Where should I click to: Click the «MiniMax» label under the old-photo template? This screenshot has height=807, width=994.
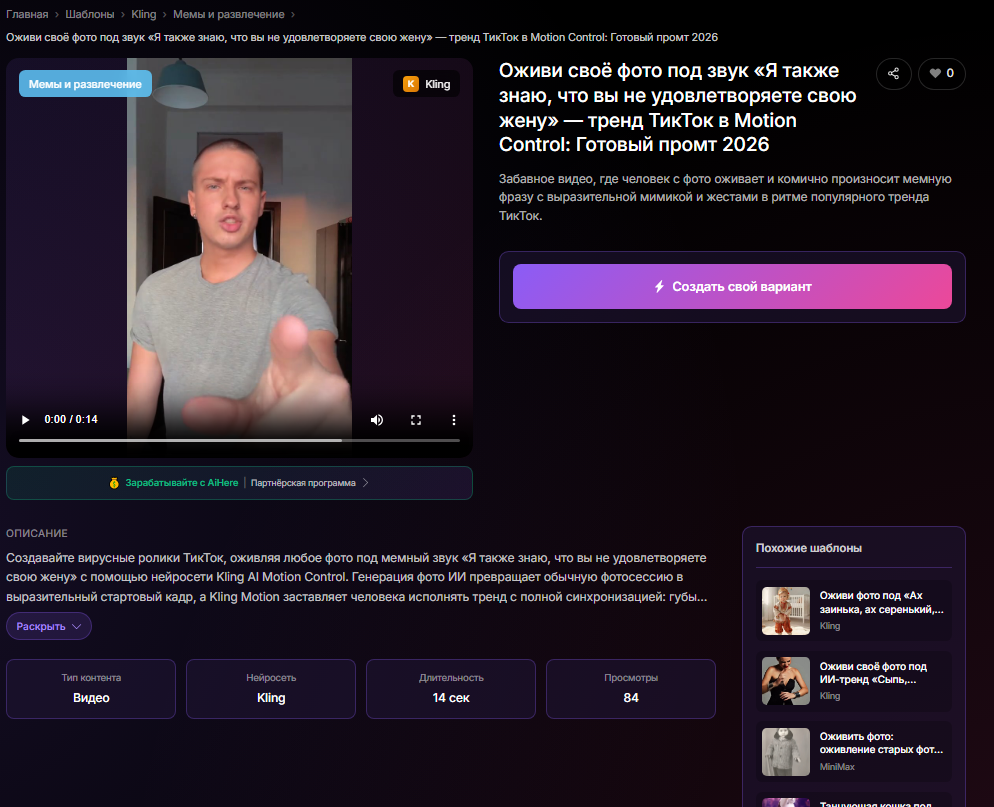[837, 767]
